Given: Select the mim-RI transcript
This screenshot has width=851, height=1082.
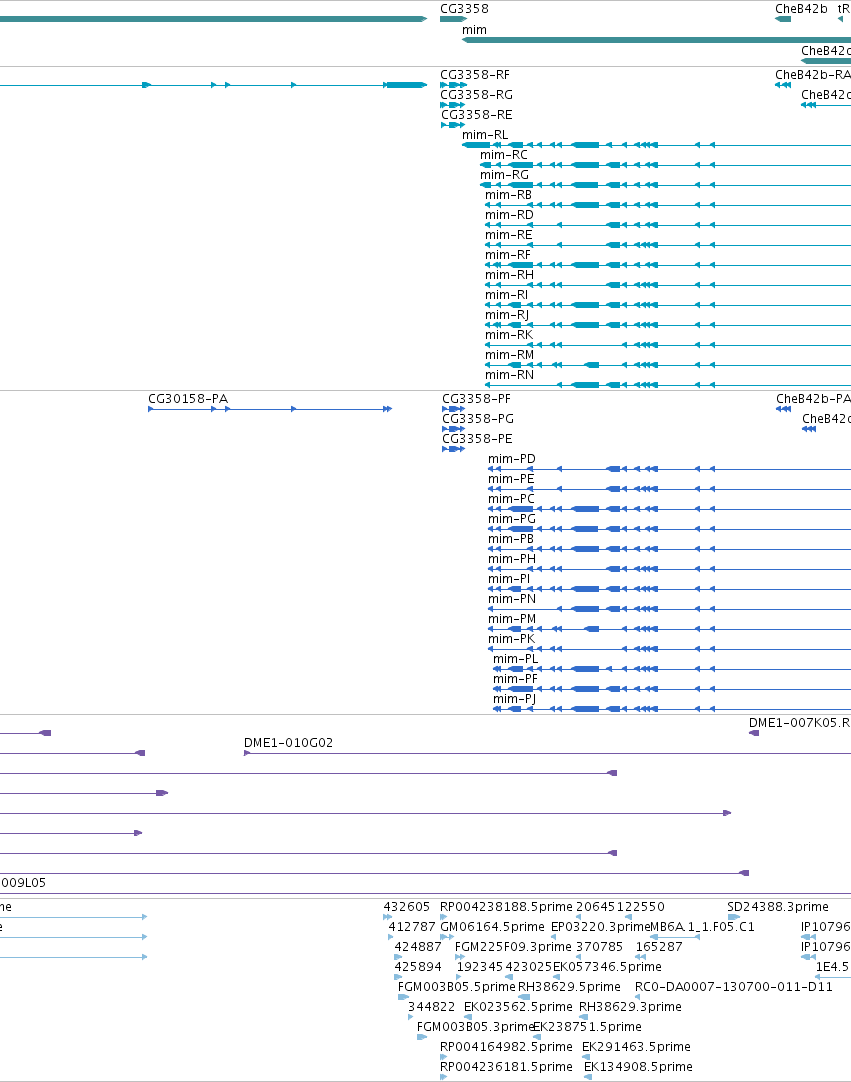Looking at the screenshot, I should tap(507, 295).
